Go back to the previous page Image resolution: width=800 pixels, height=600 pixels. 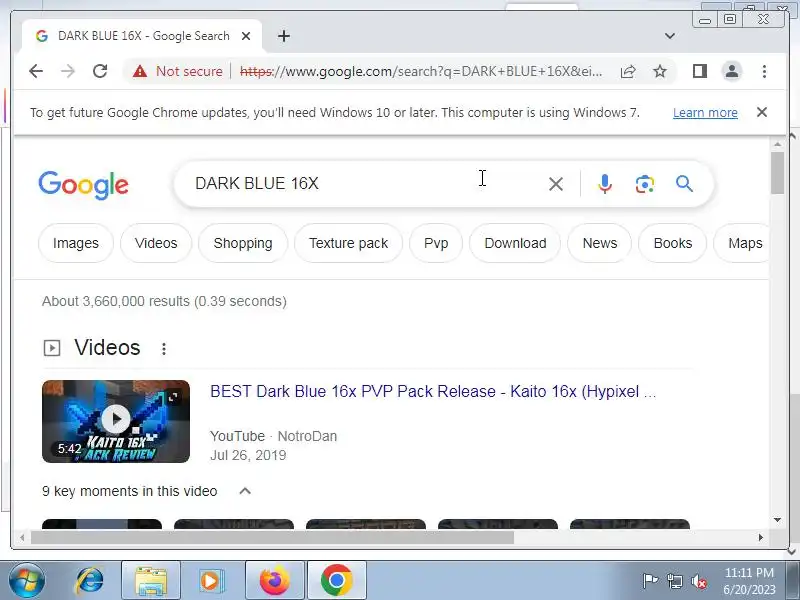36,71
